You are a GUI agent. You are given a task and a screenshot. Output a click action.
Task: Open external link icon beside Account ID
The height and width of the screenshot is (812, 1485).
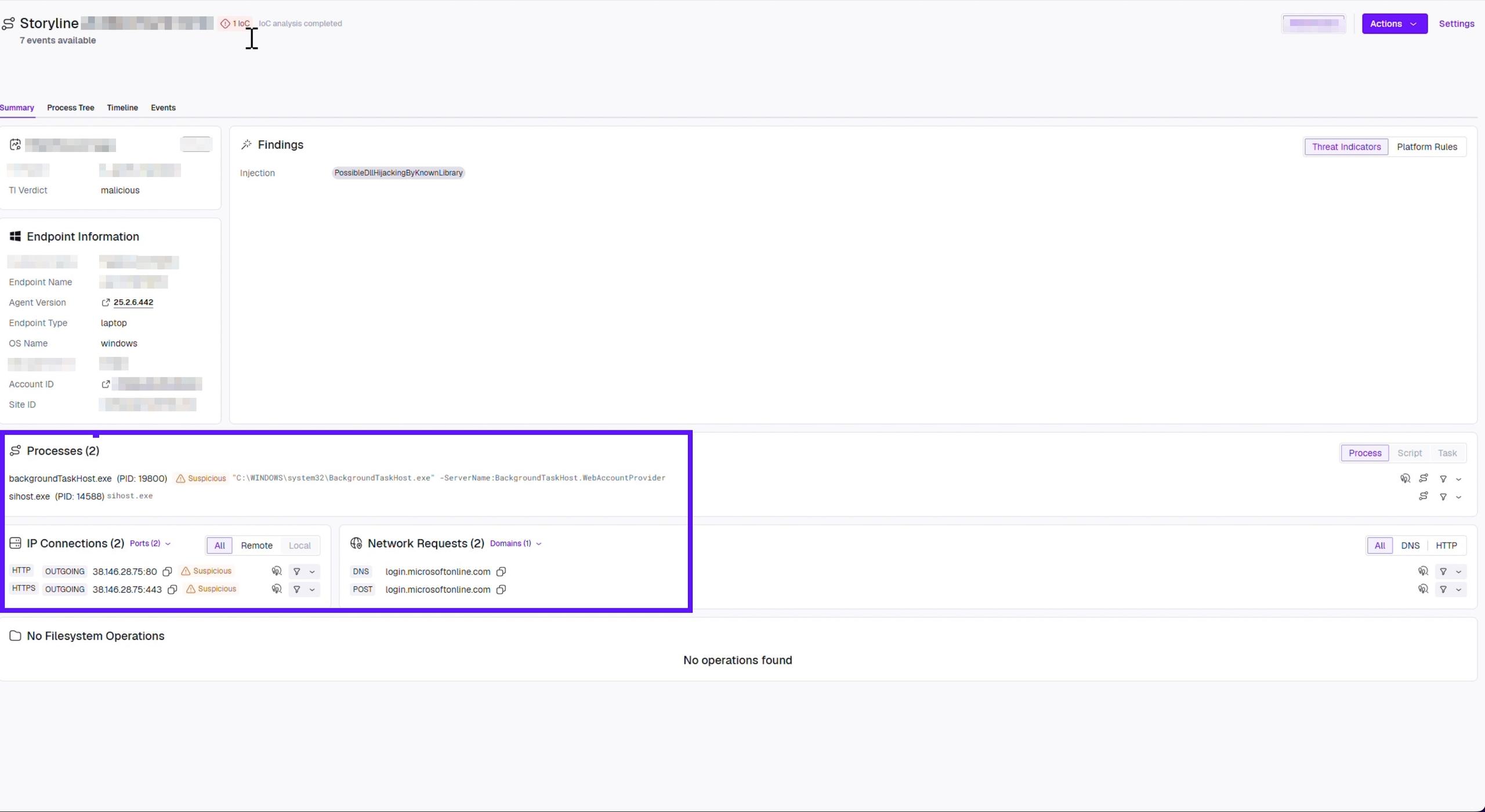click(x=106, y=385)
